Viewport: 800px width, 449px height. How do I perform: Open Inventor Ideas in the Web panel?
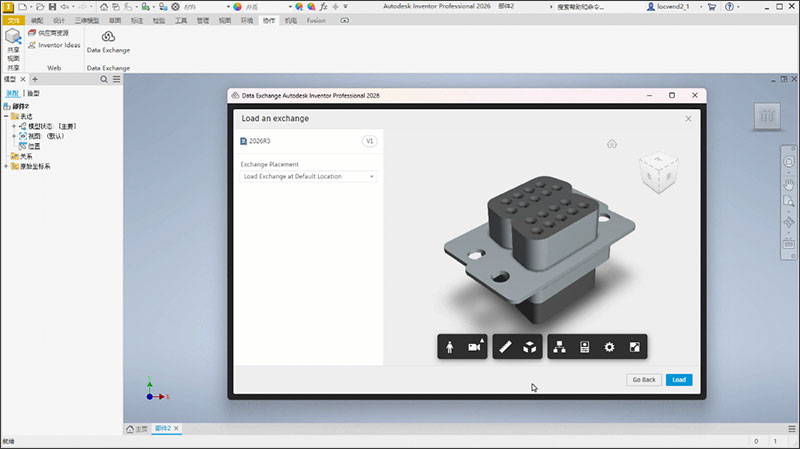click(55, 45)
